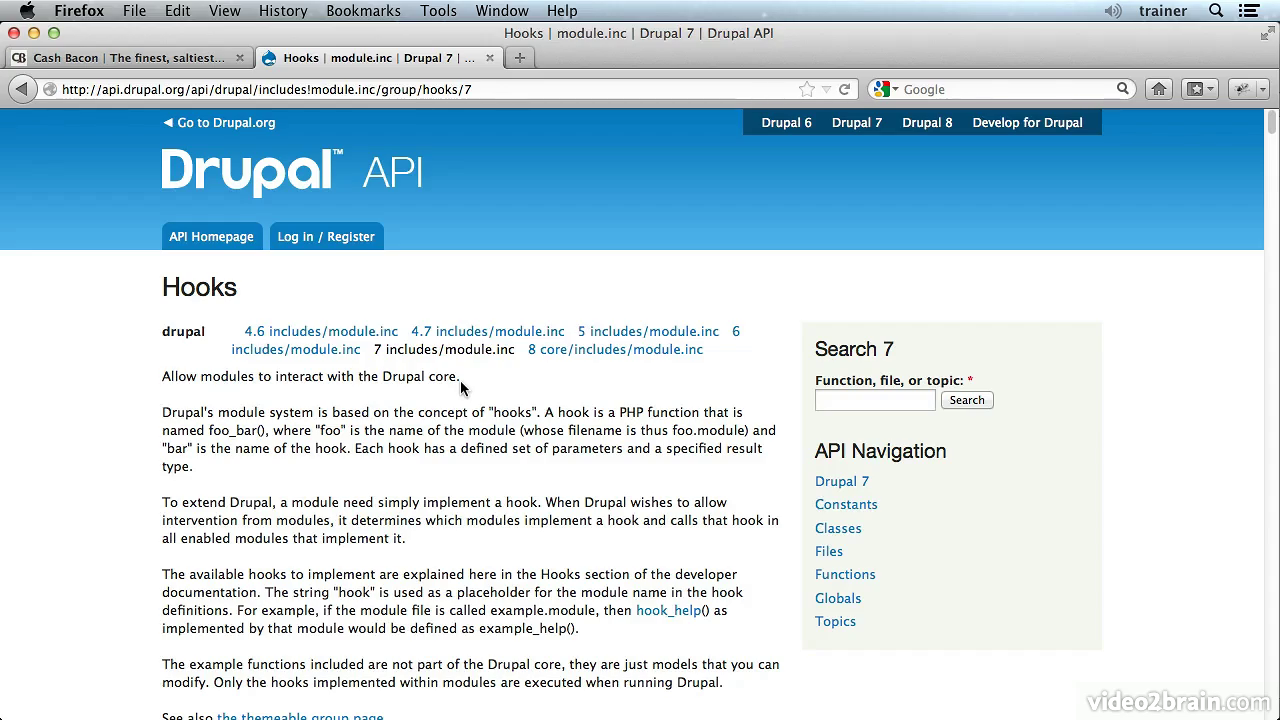Open the File menu
Image resolution: width=1280 pixels, height=720 pixels.
pyautogui.click(x=134, y=11)
